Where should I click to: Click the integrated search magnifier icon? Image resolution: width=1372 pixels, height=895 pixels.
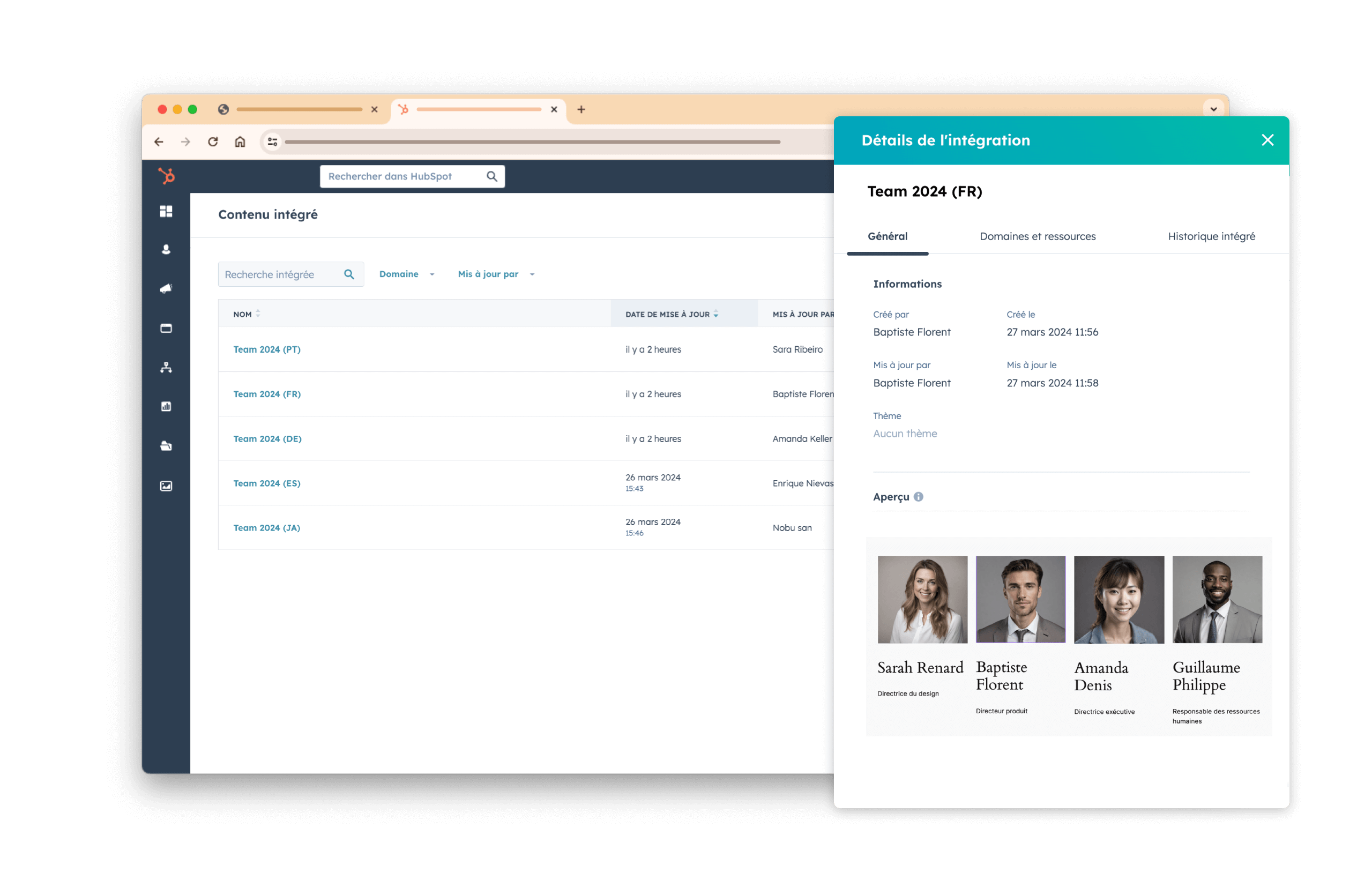(x=349, y=274)
